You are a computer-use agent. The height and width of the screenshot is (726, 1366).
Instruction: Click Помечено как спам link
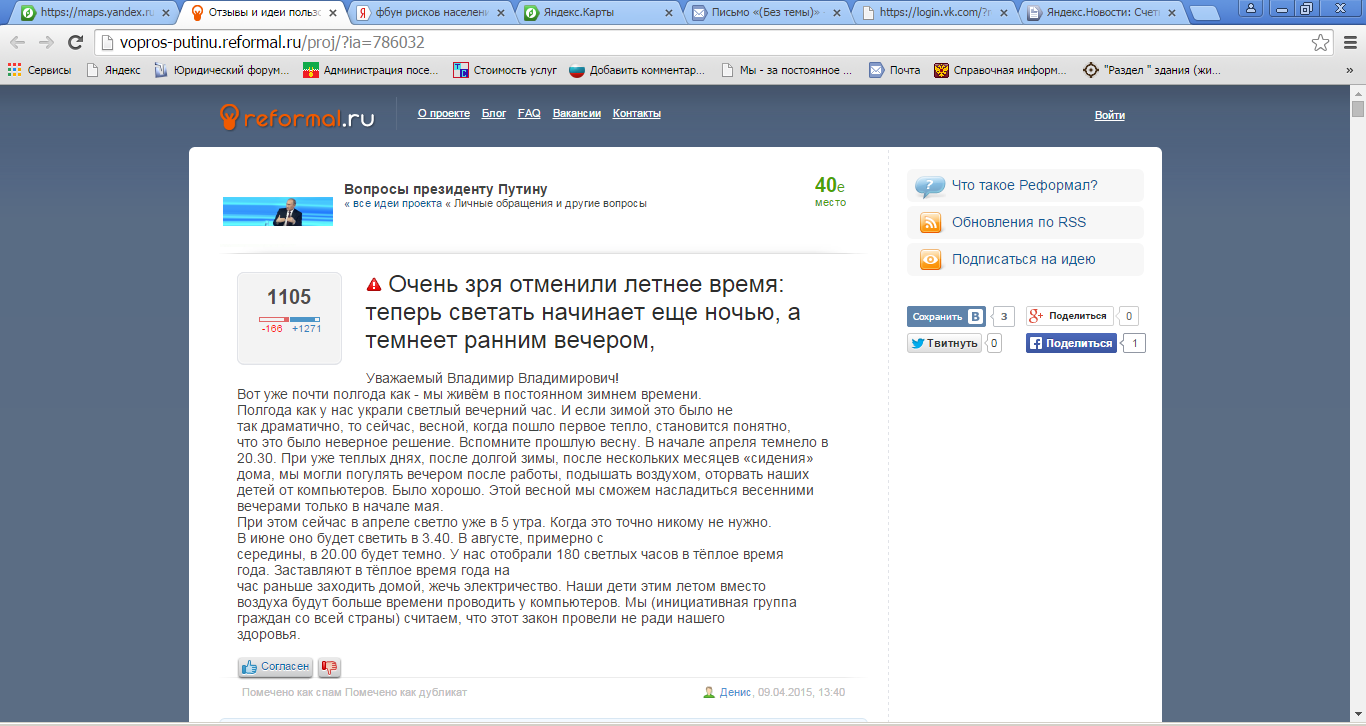[x=292, y=692]
